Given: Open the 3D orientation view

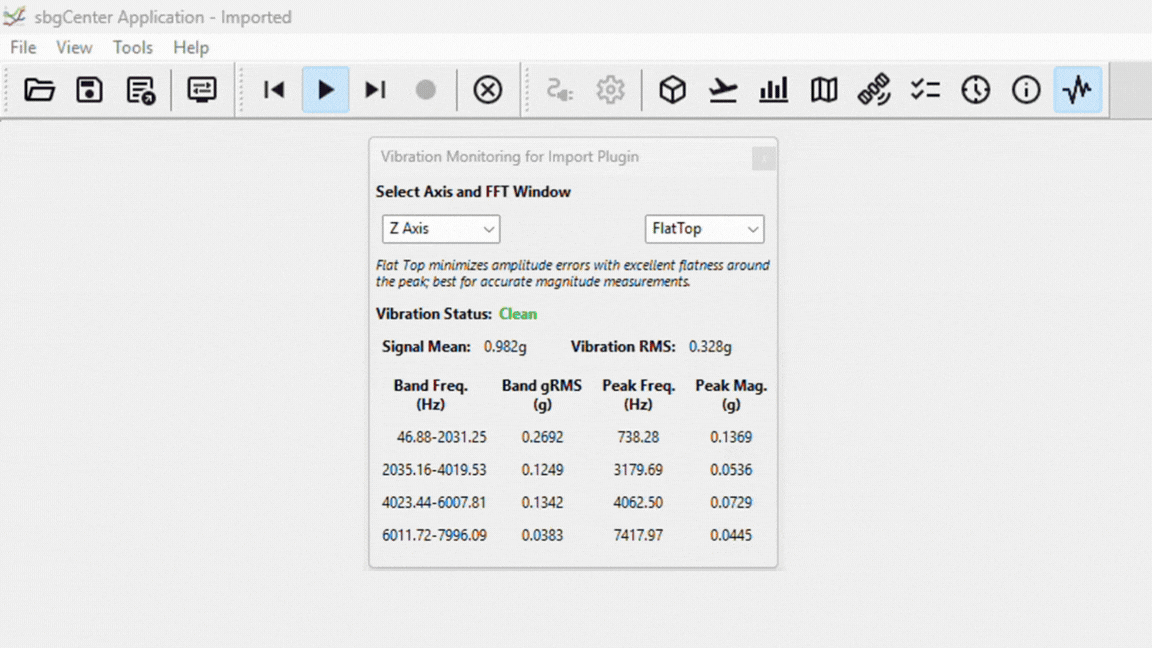Looking at the screenshot, I should coord(672,89).
